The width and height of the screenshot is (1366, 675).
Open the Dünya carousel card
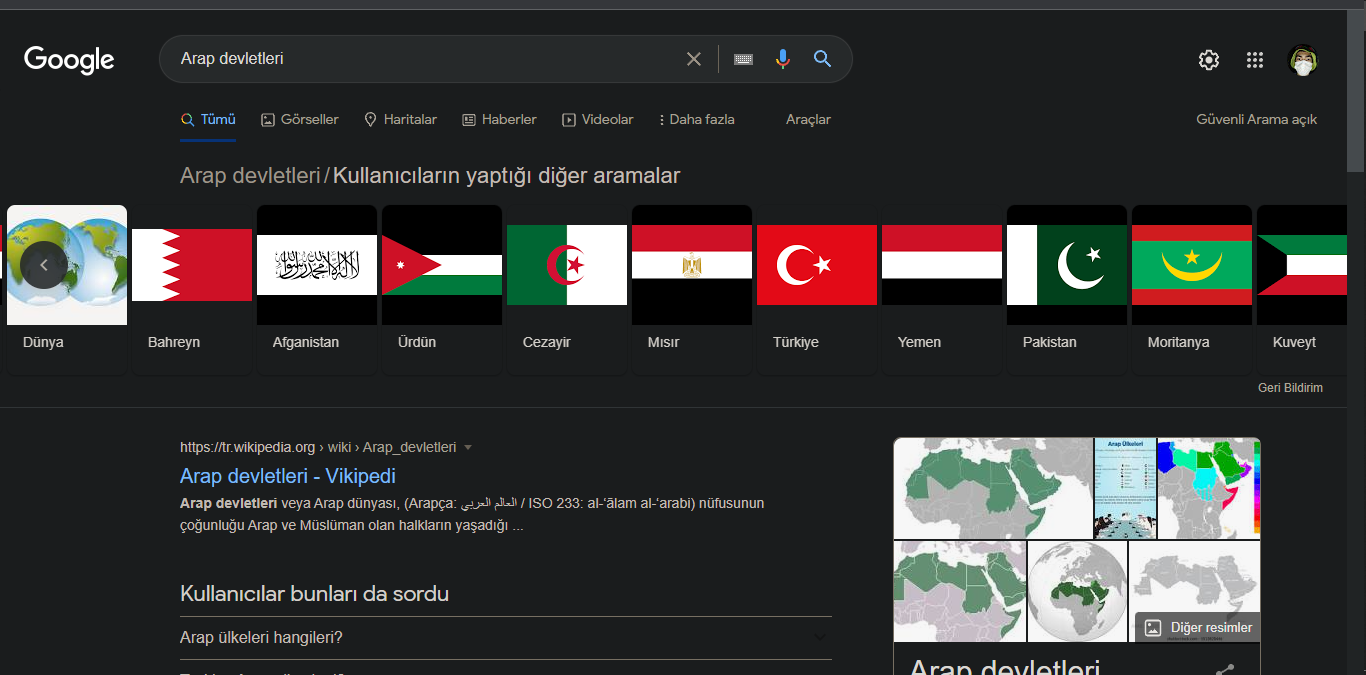click(67, 289)
